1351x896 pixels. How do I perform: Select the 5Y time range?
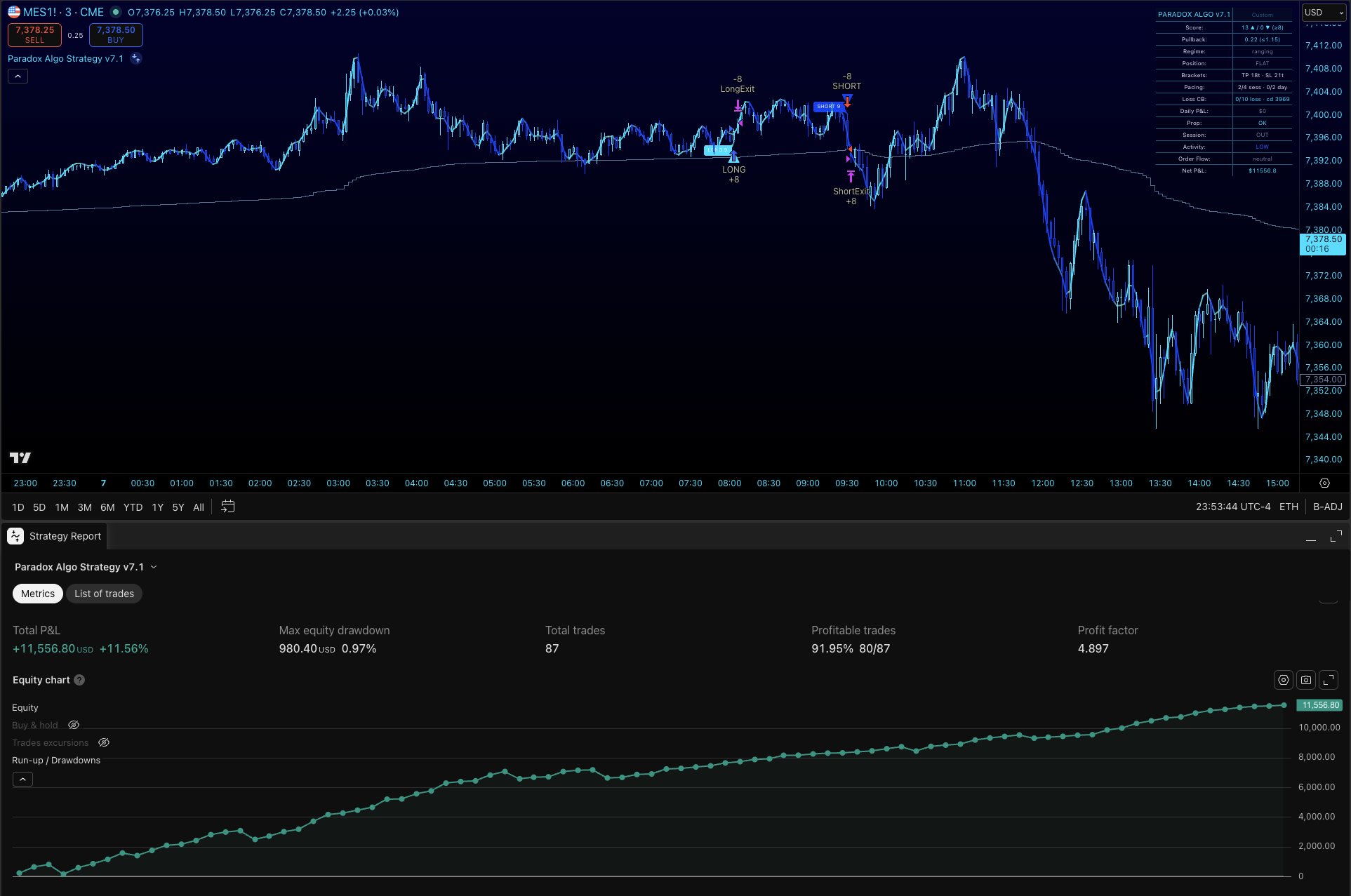178,507
